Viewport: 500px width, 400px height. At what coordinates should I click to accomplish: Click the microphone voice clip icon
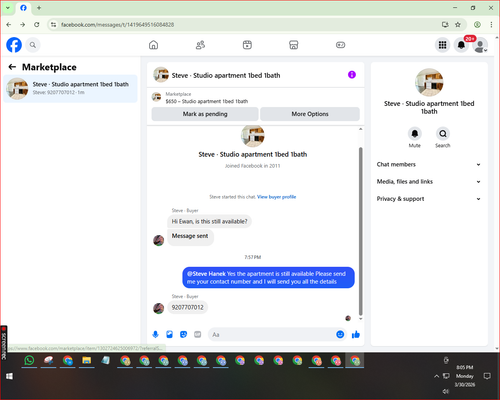pyautogui.click(x=155, y=334)
